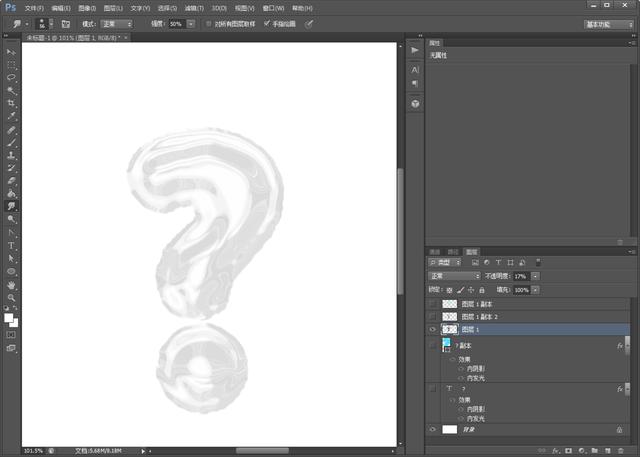Open the tool preset picker arrow

(x=27, y=24)
